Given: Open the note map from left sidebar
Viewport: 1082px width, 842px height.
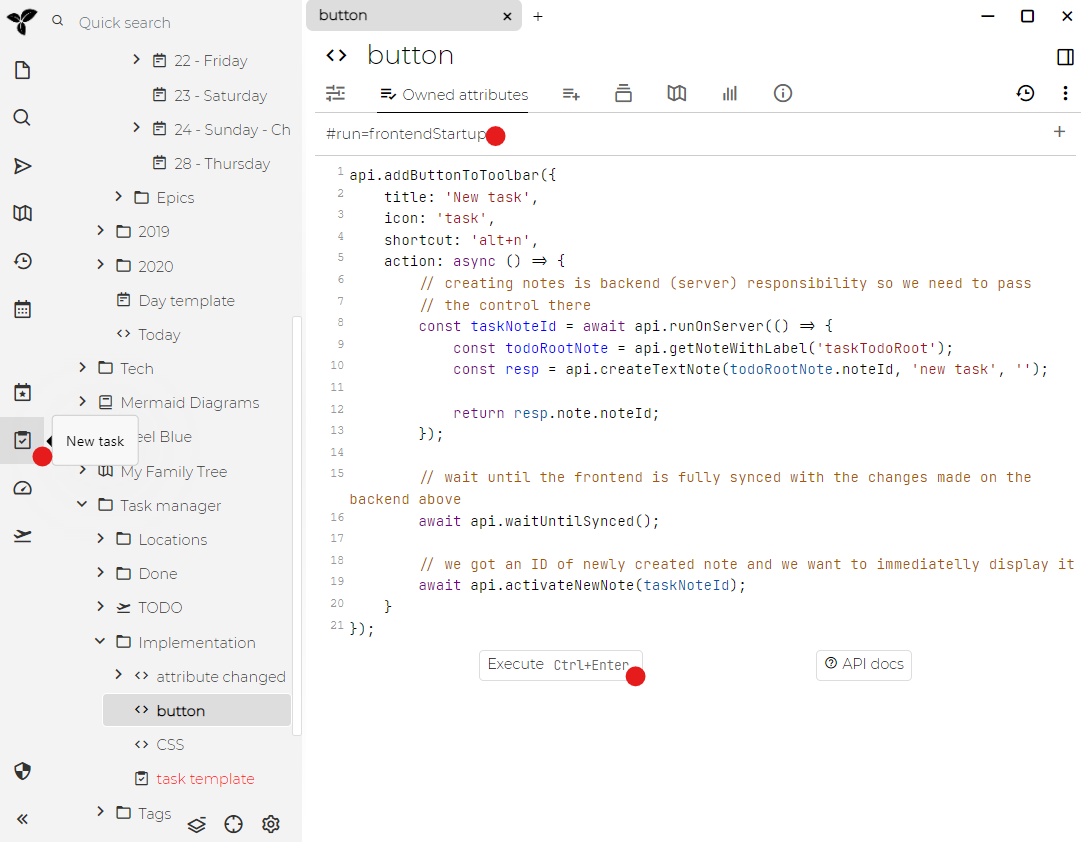Looking at the screenshot, I should 22,213.
